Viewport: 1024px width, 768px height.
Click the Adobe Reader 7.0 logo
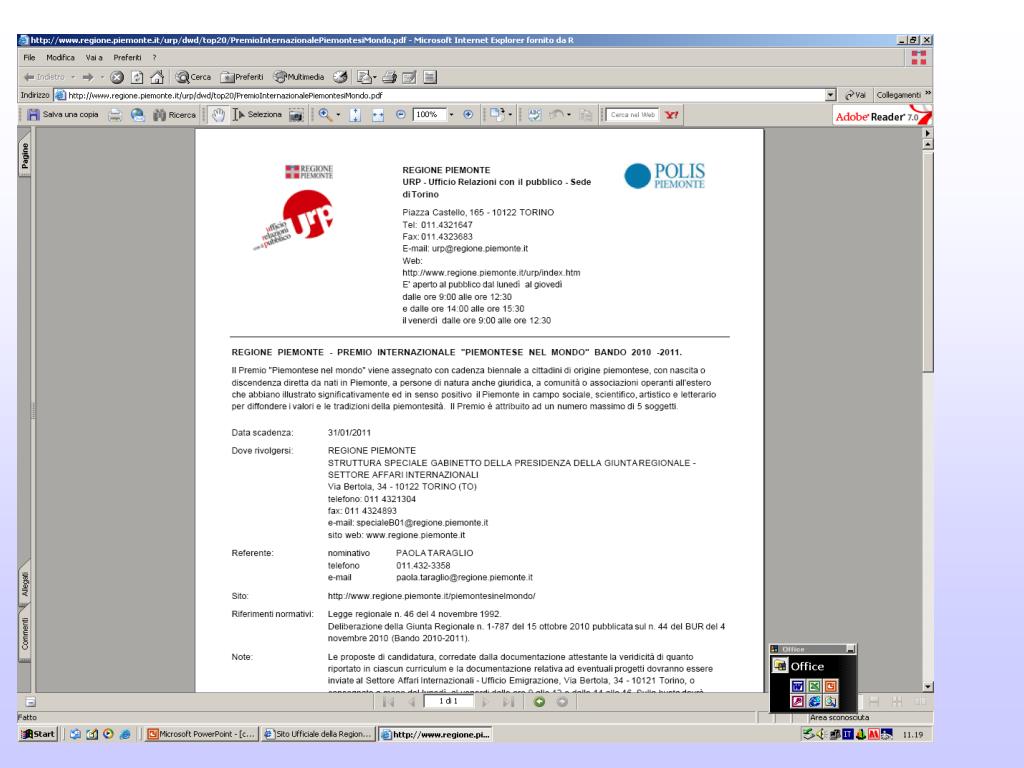[882, 116]
